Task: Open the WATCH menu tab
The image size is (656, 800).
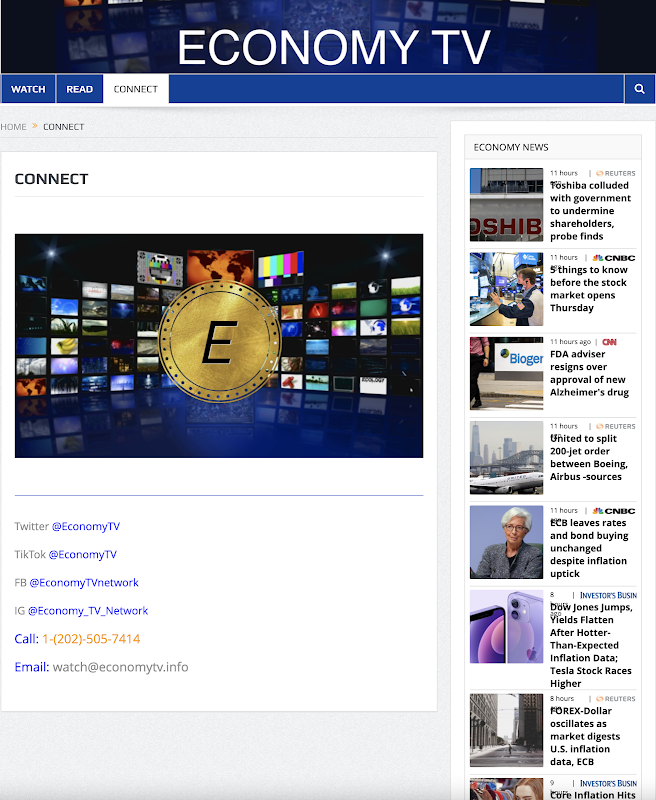Action: pos(28,89)
